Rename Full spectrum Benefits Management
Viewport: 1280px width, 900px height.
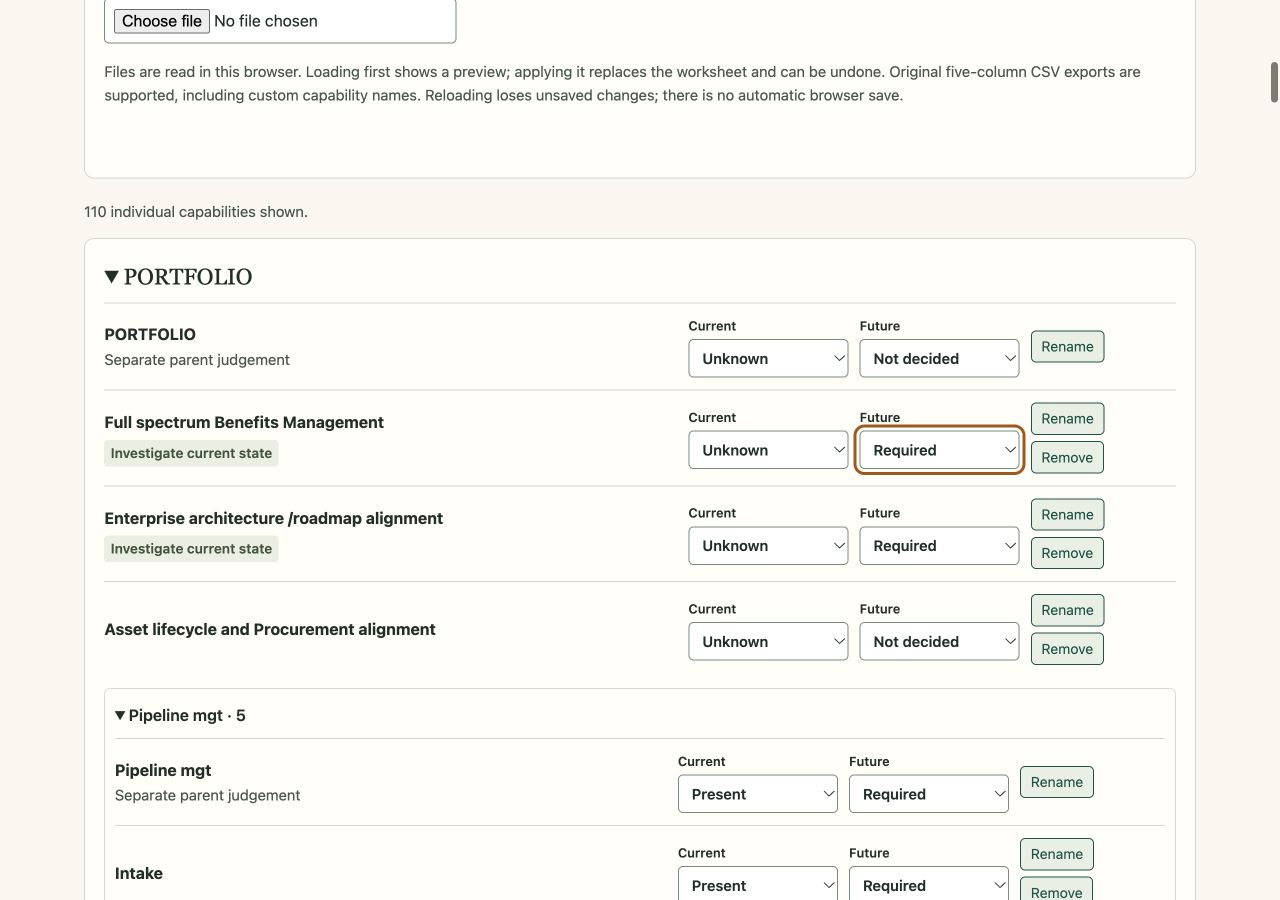(x=1067, y=419)
